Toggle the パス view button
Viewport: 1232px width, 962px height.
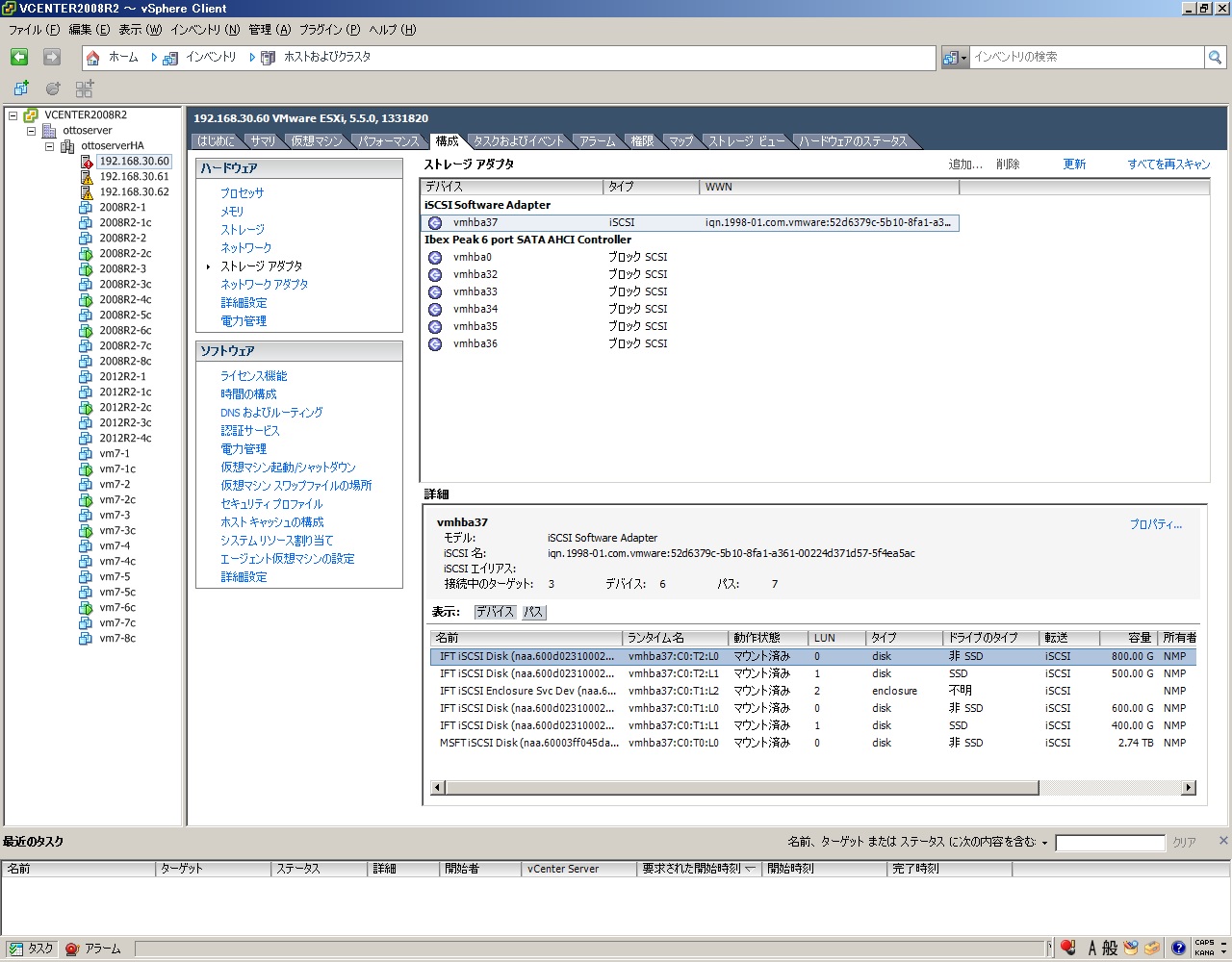[x=533, y=612]
